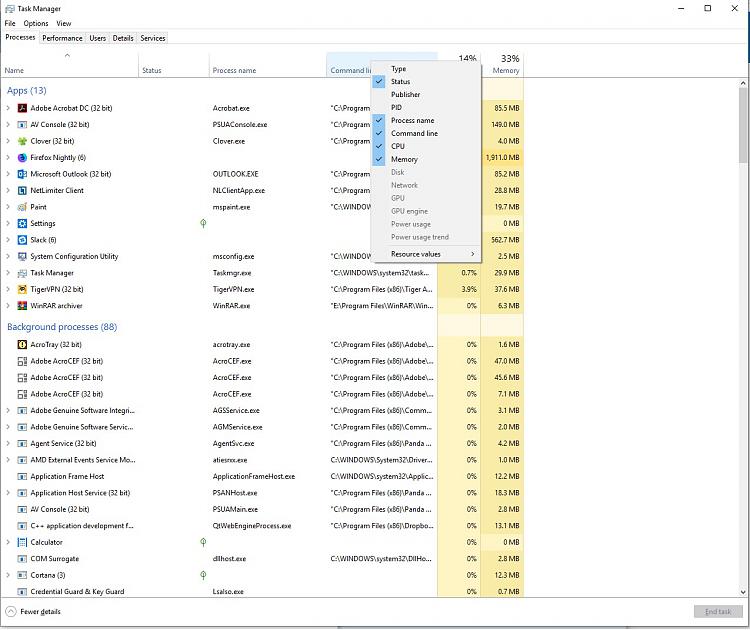Click the scrollbar up arrow
This screenshot has width=750, height=630.
click(743, 83)
